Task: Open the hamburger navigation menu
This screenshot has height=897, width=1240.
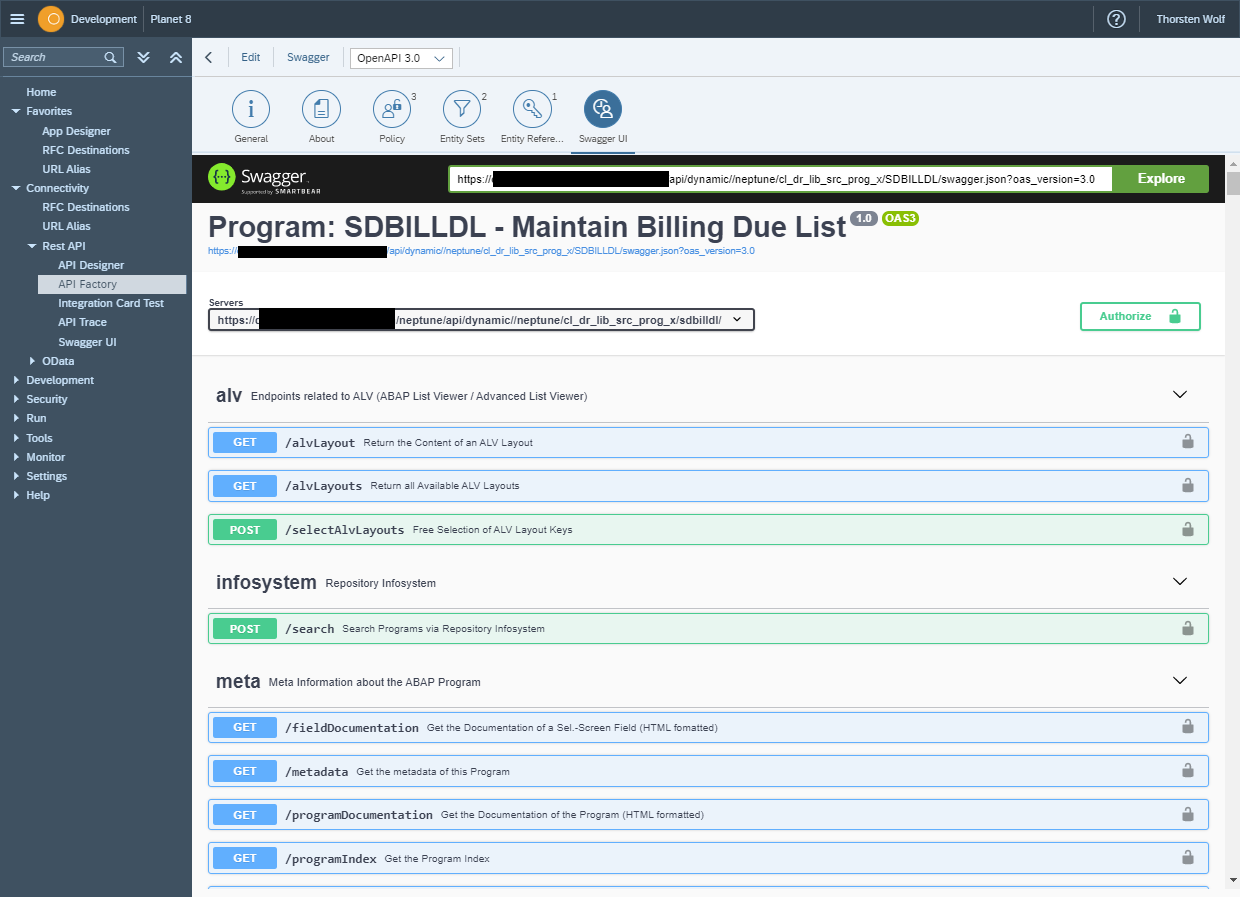Action: point(17,19)
